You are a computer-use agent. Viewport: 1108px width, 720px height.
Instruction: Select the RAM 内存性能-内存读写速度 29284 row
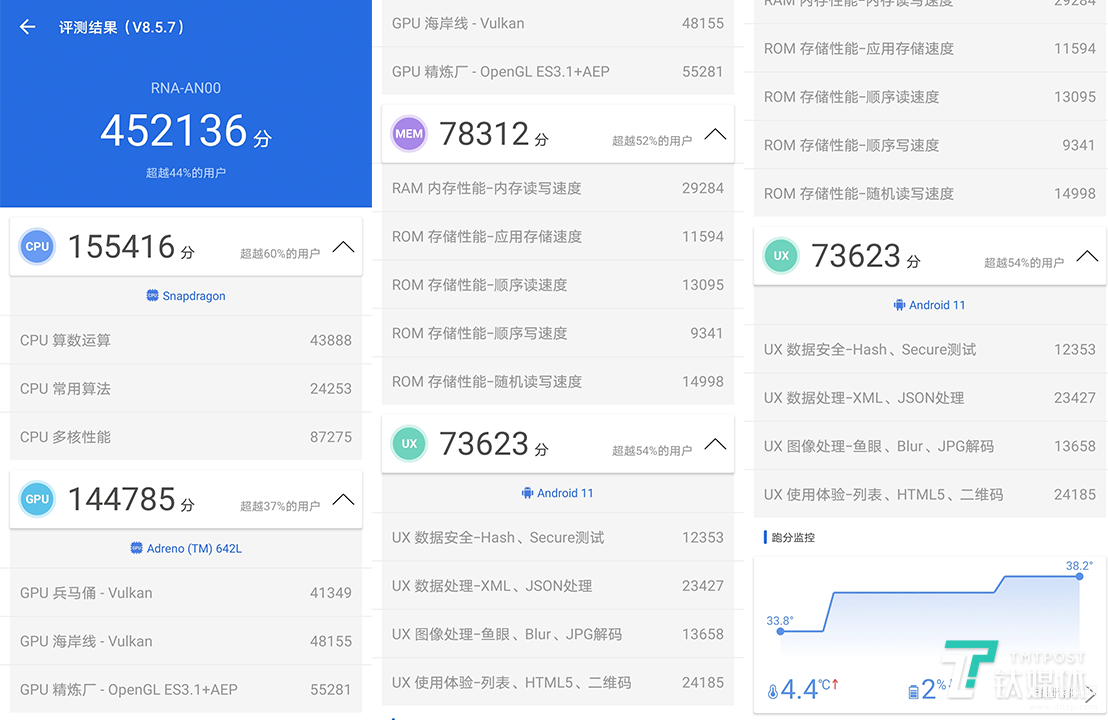[x=558, y=188]
